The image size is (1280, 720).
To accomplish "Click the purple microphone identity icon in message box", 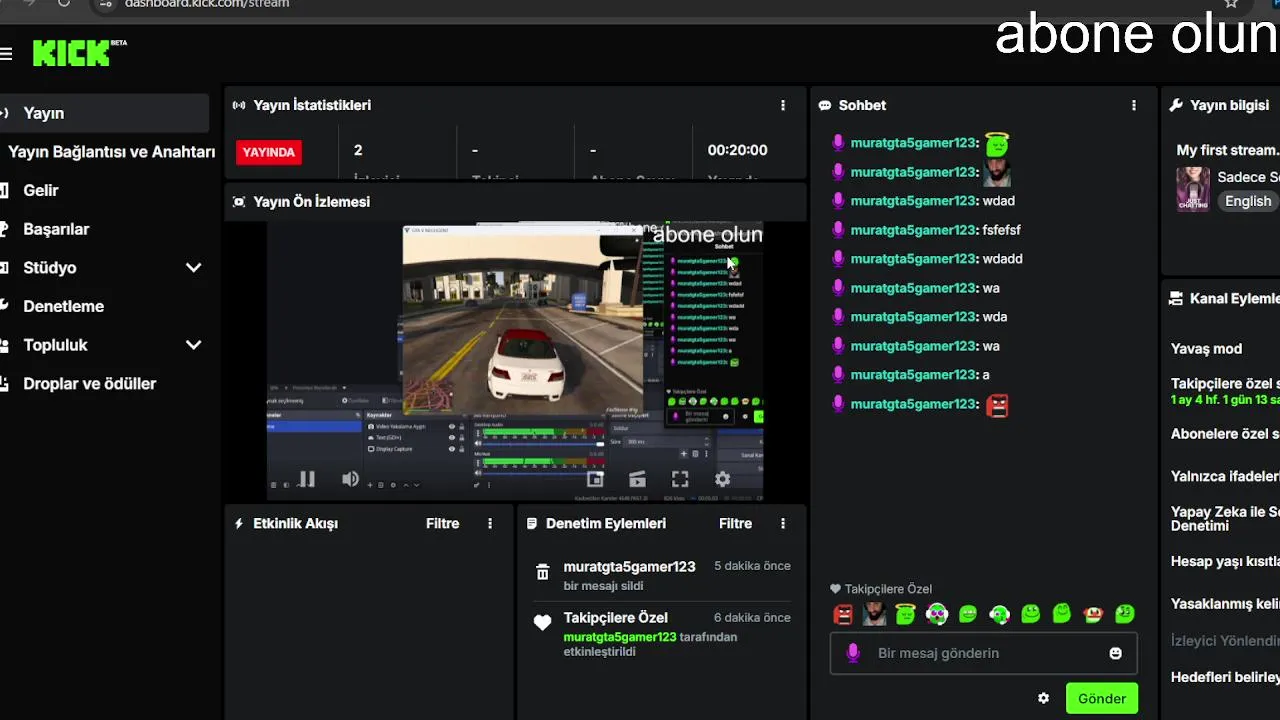I will click(x=853, y=653).
